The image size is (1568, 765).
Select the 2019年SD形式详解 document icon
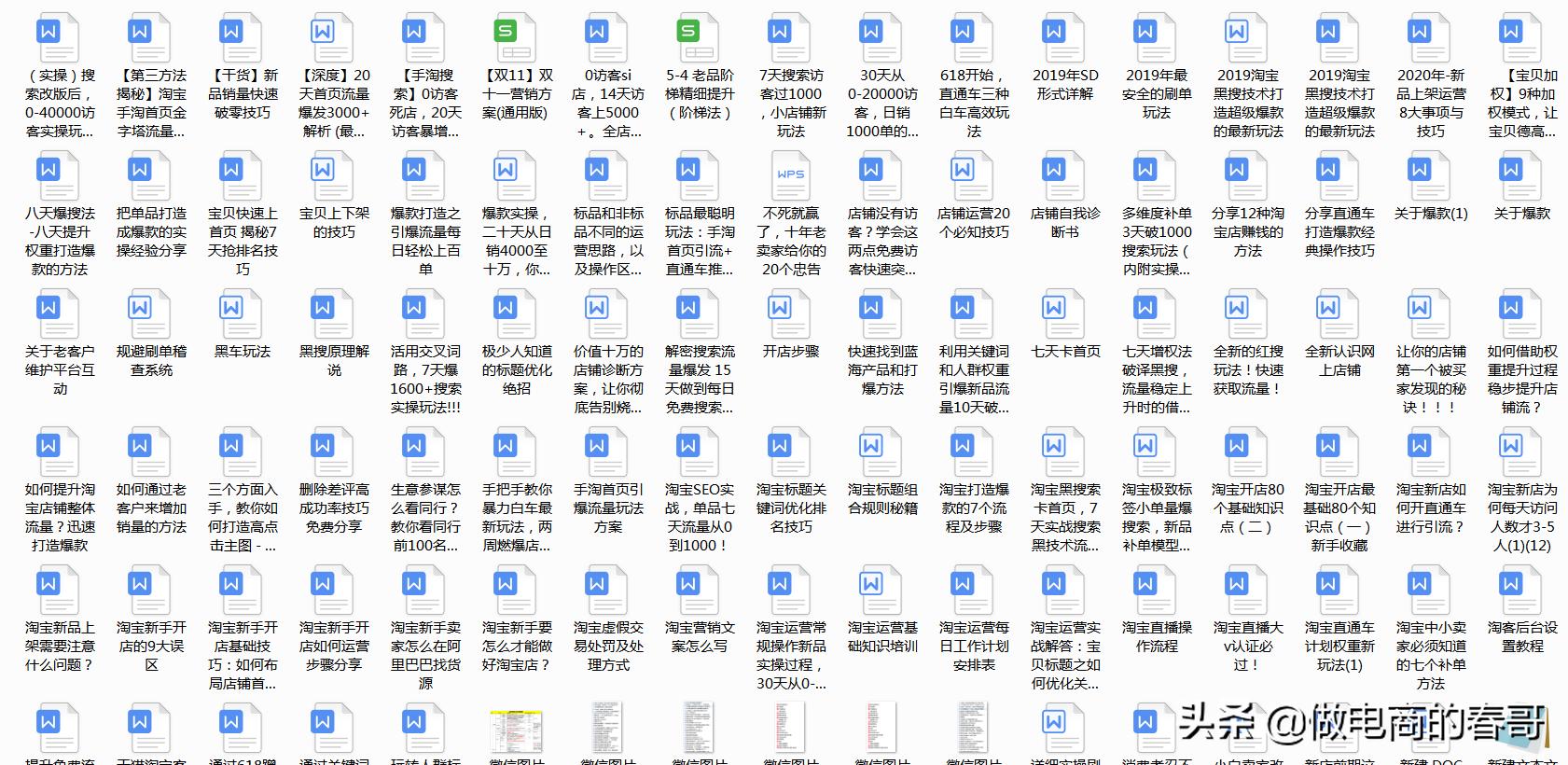pos(1065,39)
